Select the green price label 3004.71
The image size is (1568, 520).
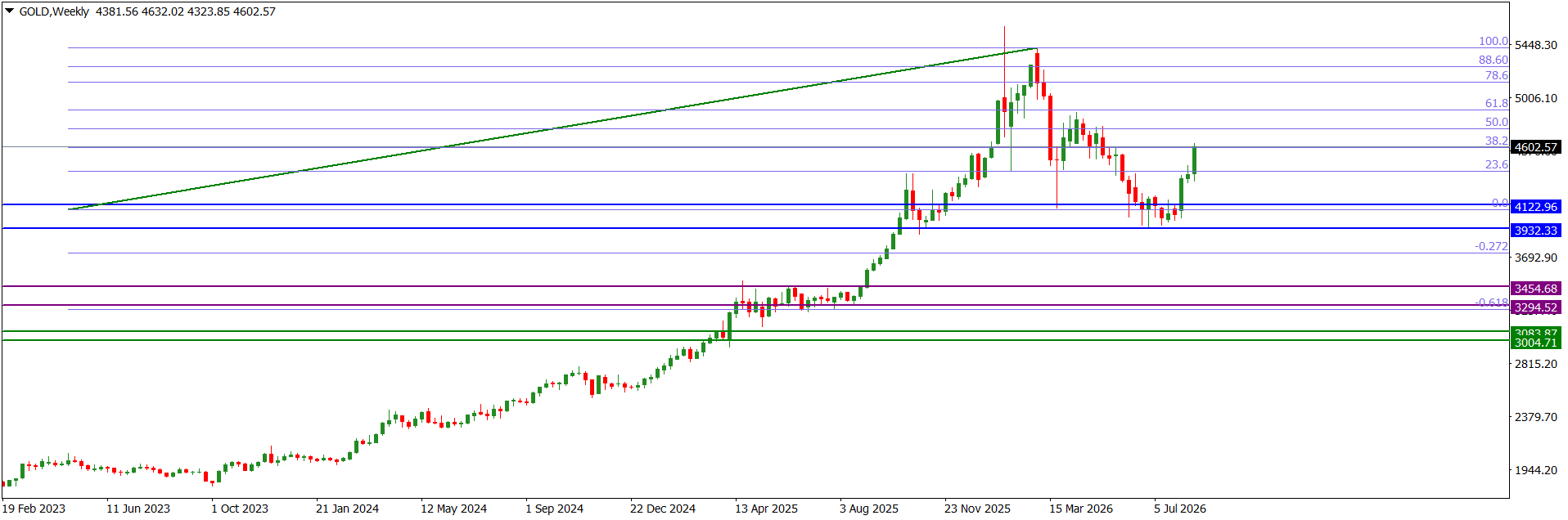[1535, 343]
